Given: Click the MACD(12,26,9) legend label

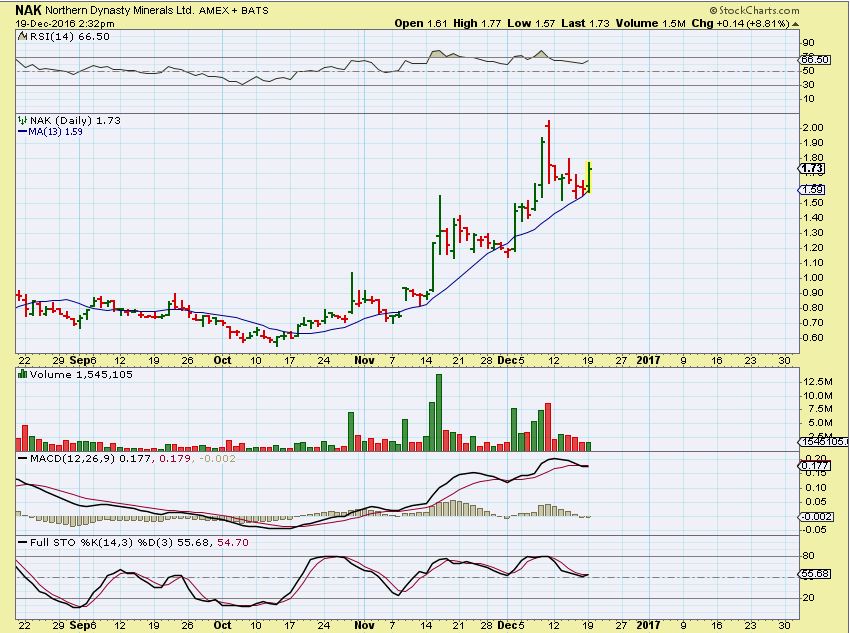Looking at the screenshot, I should pos(73,458).
